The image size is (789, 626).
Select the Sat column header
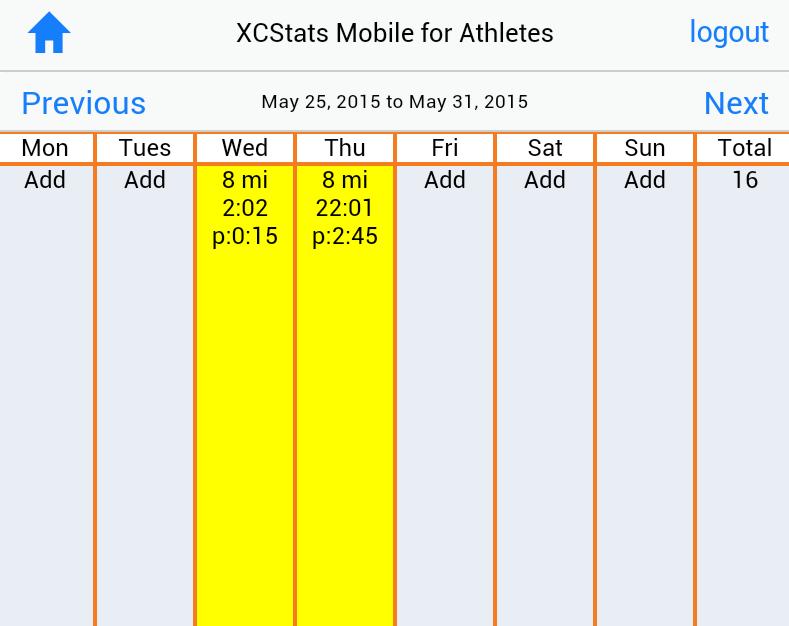545,148
